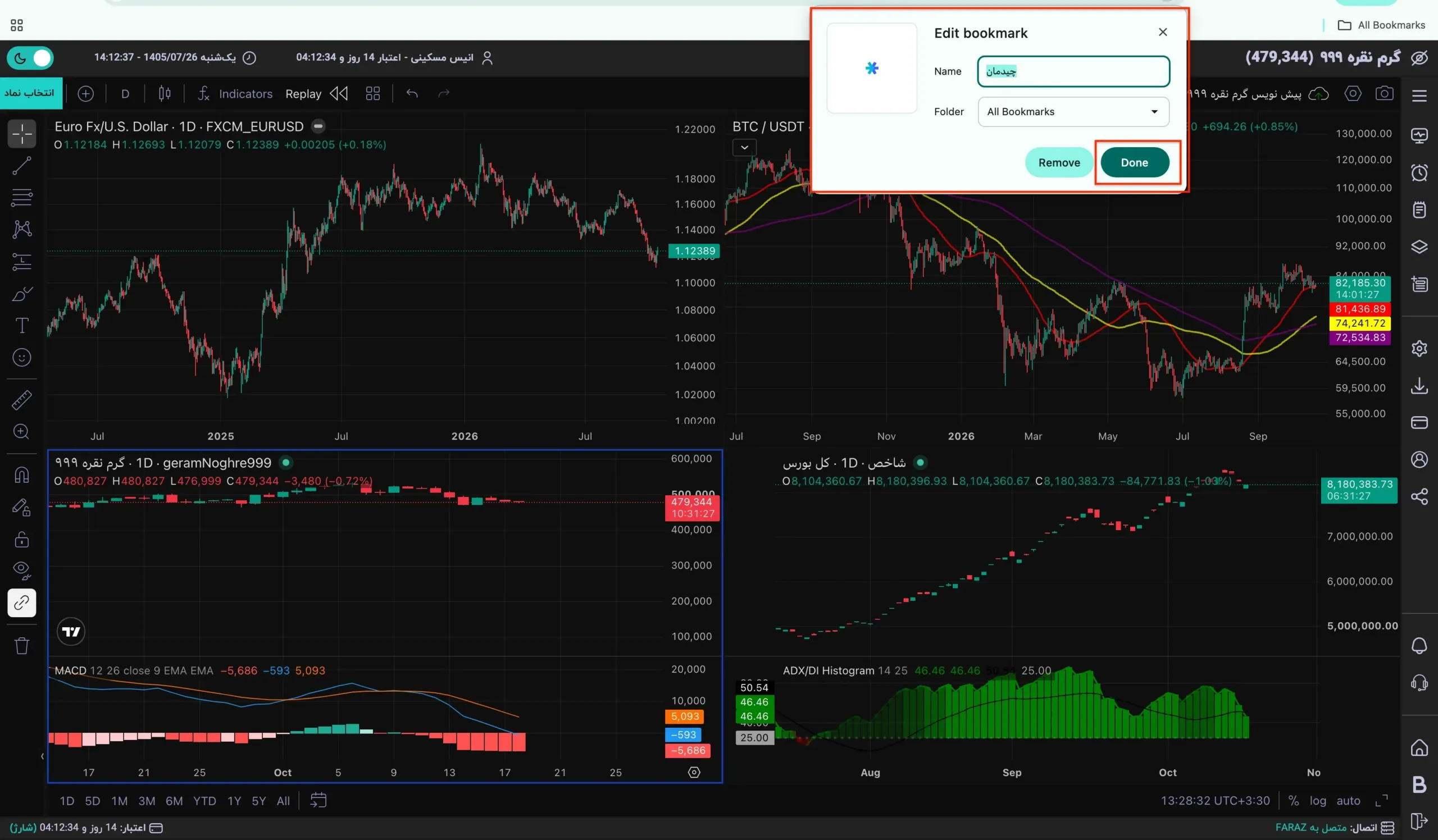Viewport: 1438px width, 840px height.
Task: Toggle auto scale at the bottom
Action: tap(1349, 801)
